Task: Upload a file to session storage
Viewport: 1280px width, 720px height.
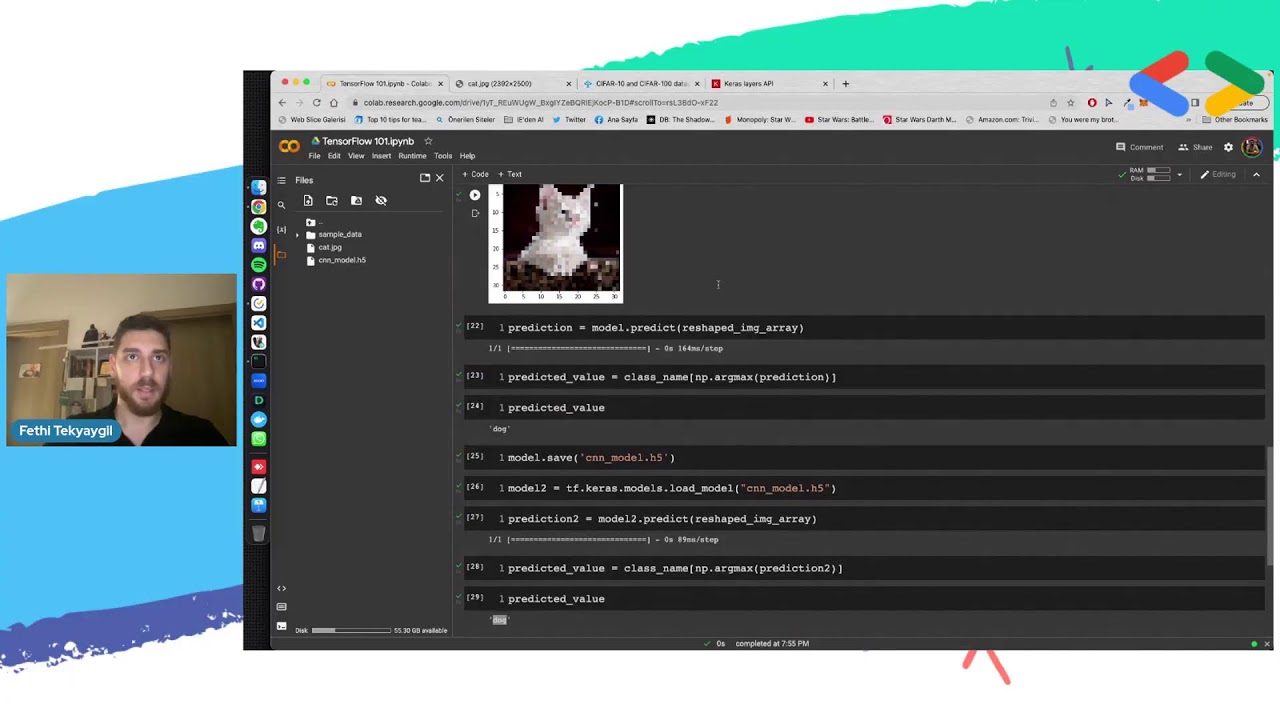Action: click(308, 201)
